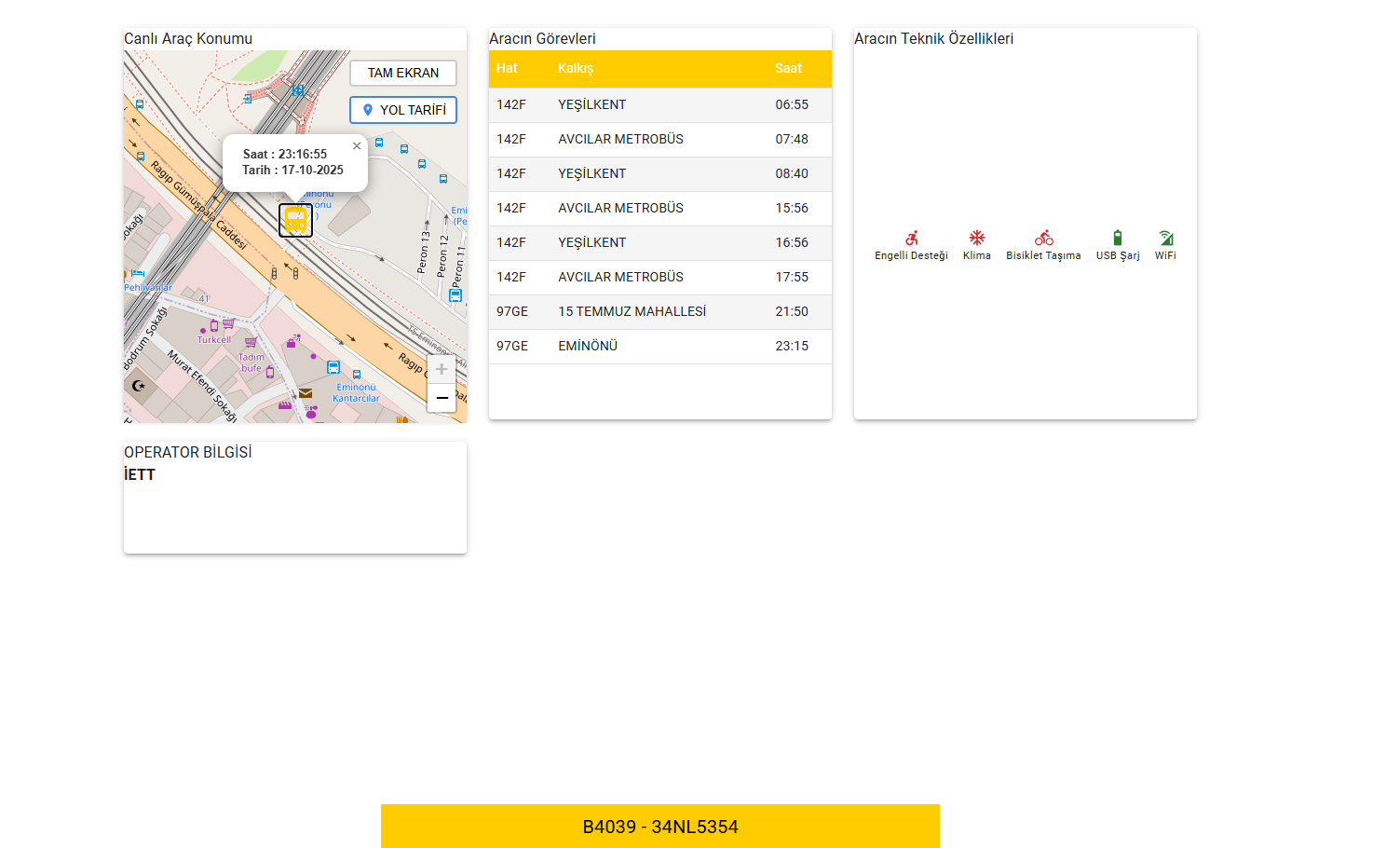Click the Bisiklet Taşıma bicycle icon
This screenshot has height=848, width=1400.
(x=1043, y=239)
